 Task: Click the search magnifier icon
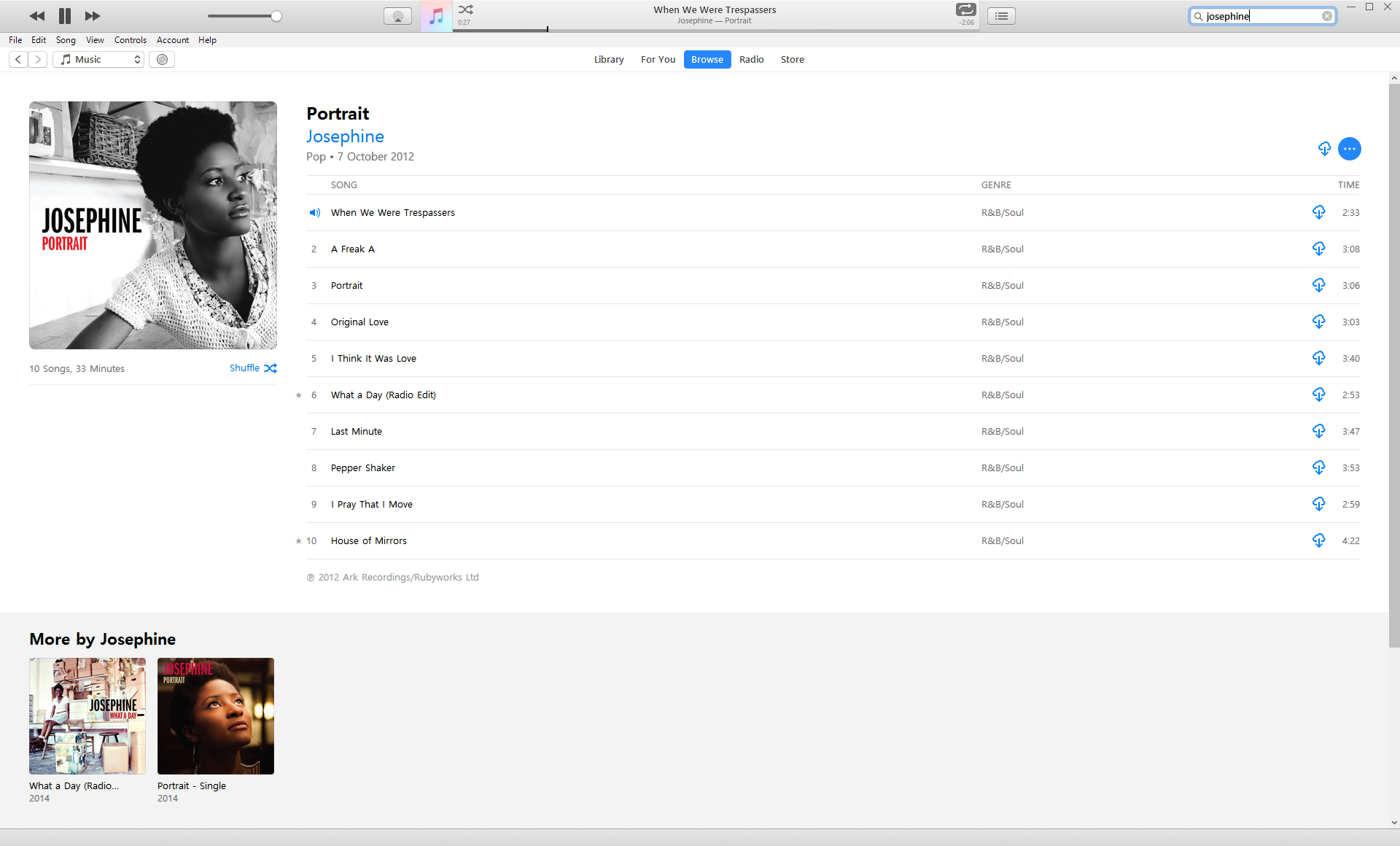click(x=1198, y=16)
